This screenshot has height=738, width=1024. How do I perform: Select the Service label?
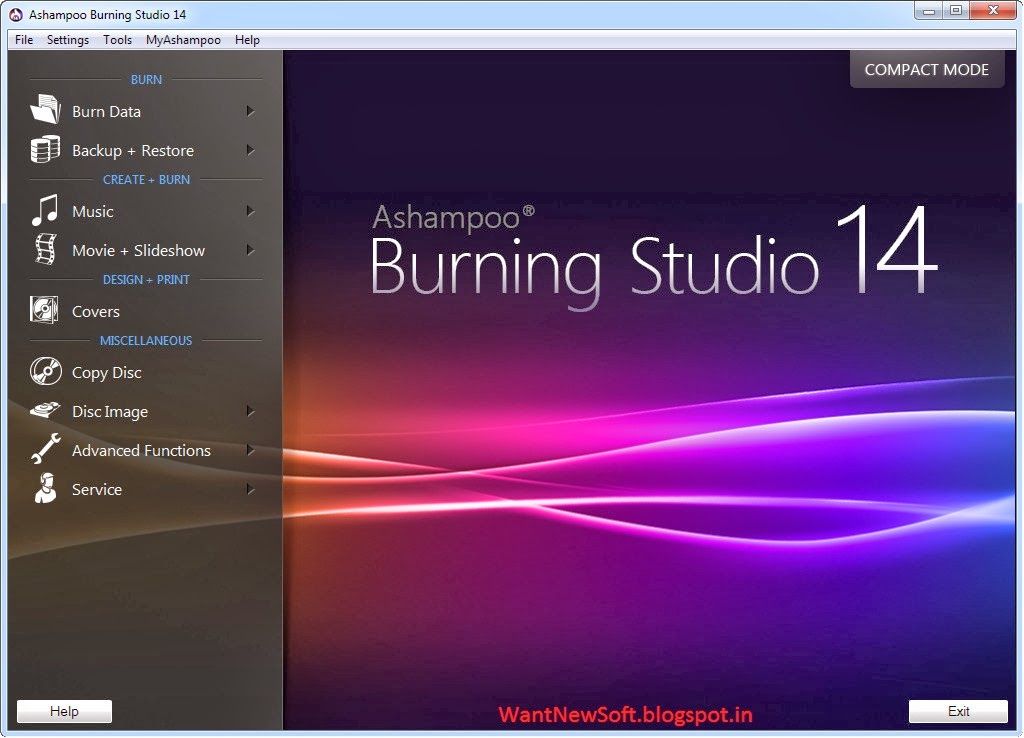coord(97,490)
